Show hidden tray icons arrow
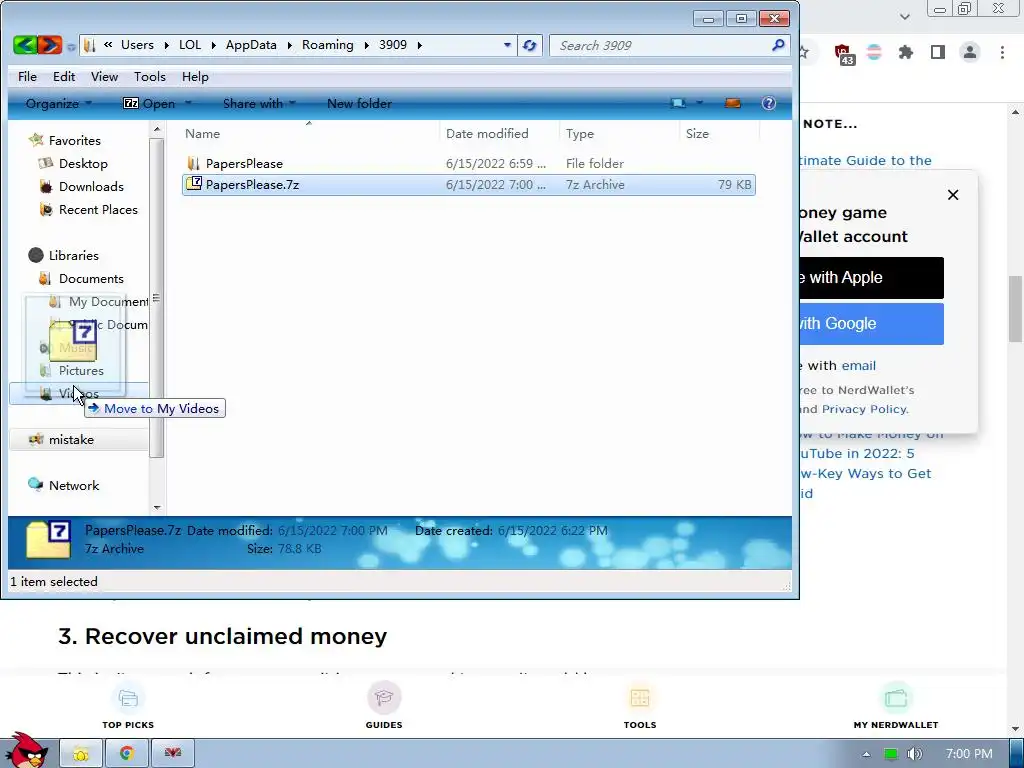Image resolution: width=1024 pixels, height=768 pixels. (x=866, y=754)
